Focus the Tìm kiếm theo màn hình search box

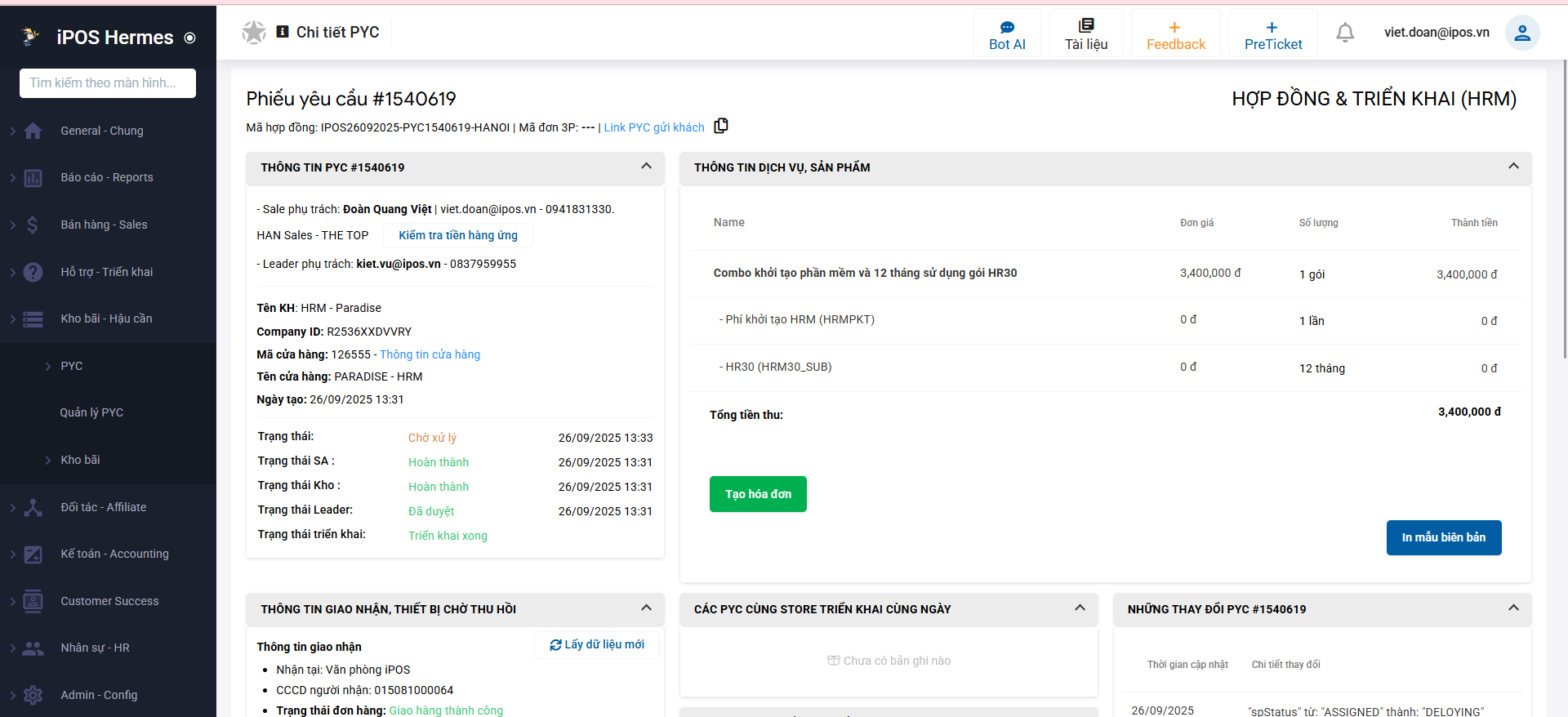[108, 83]
